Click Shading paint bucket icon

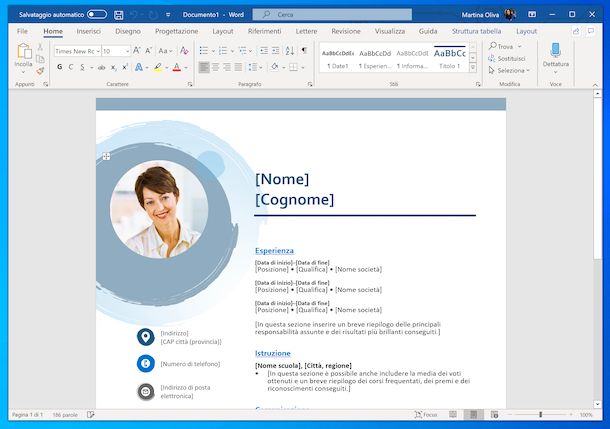click(x=275, y=67)
